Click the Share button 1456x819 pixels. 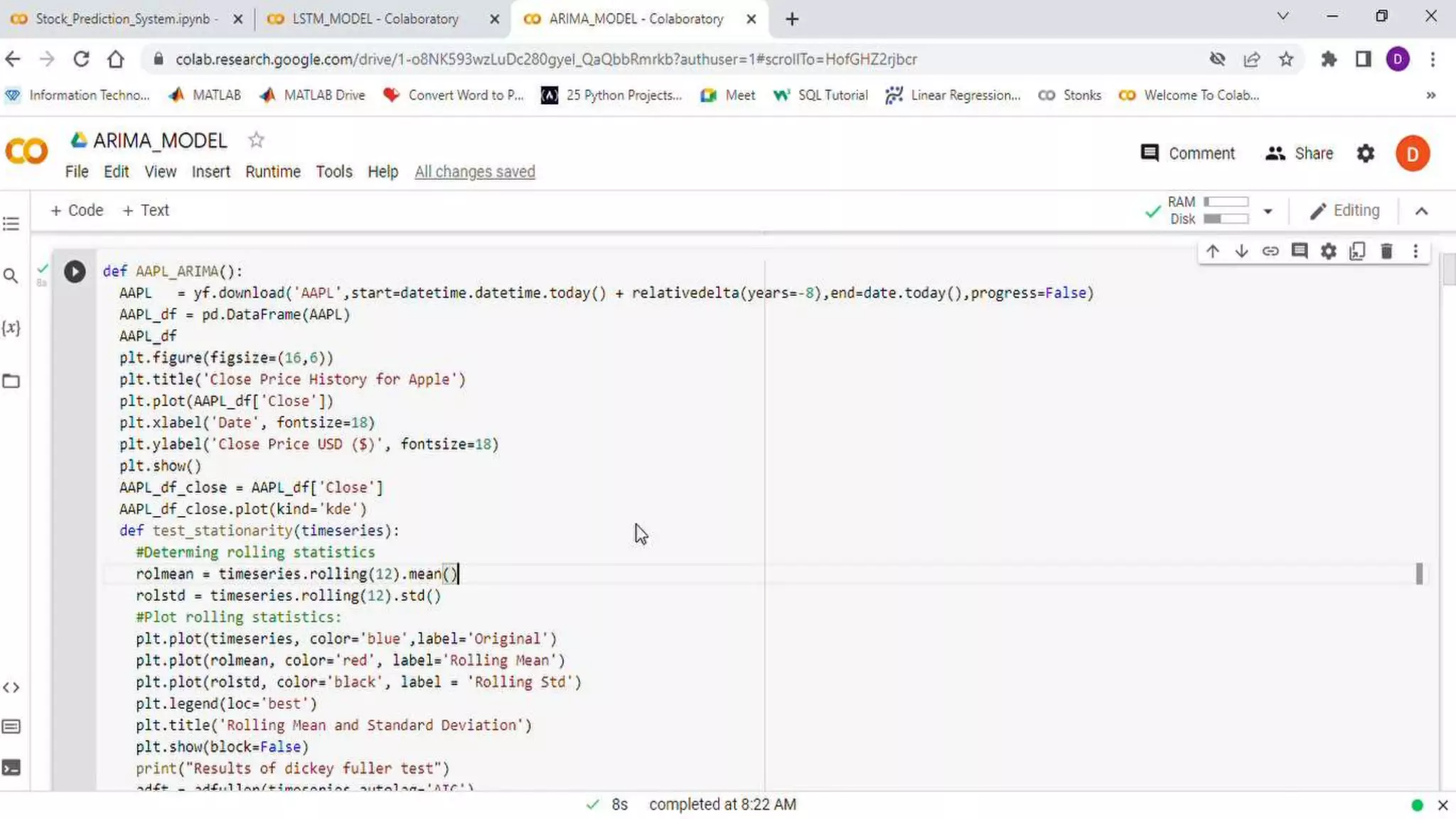1299,154
